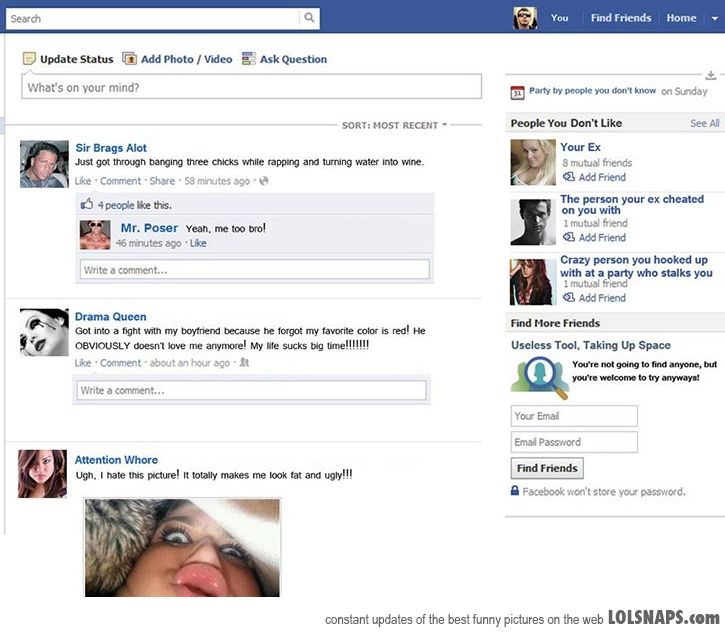This screenshot has width=725, height=637.
Task: Click the Add Friend icon under Your Ex
Action: click(569, 177)
